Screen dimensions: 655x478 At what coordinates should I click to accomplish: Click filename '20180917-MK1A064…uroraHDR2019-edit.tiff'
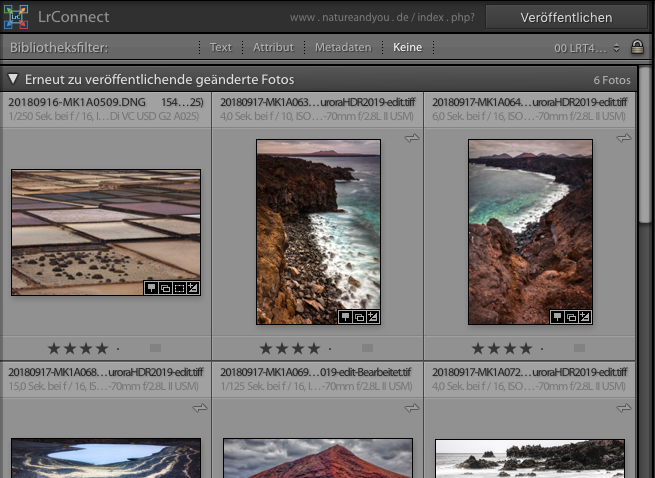click(530, 102)
